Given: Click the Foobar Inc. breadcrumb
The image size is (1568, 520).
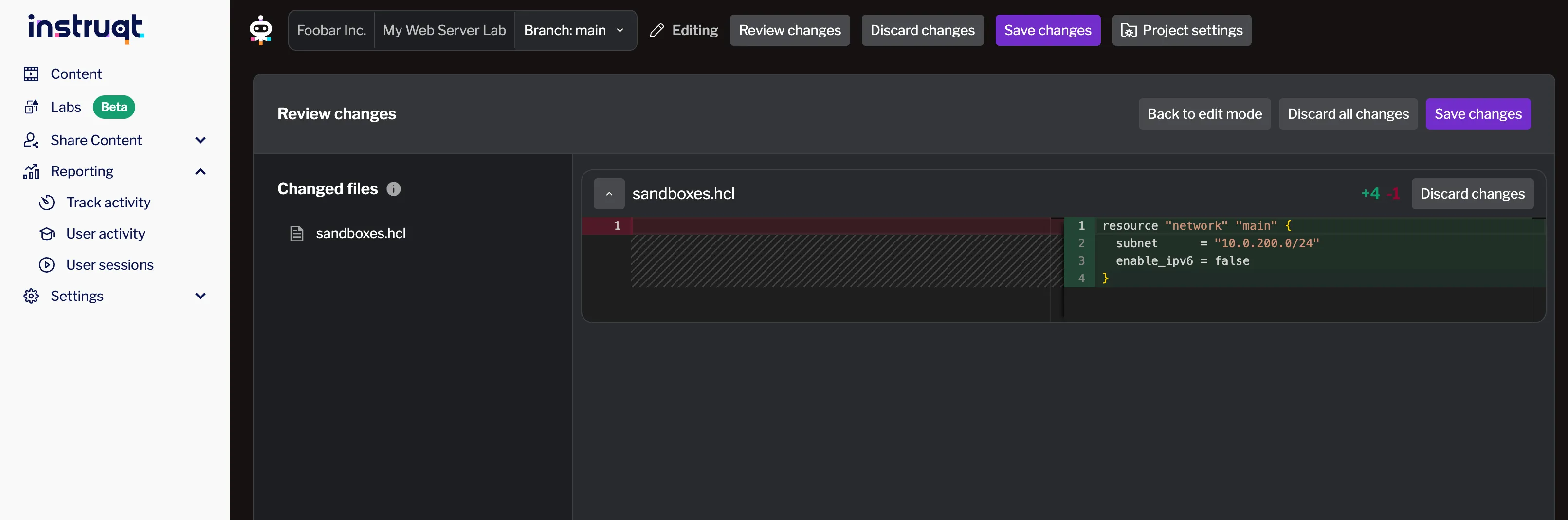Looking at the screenshot, I should (331, 31).
